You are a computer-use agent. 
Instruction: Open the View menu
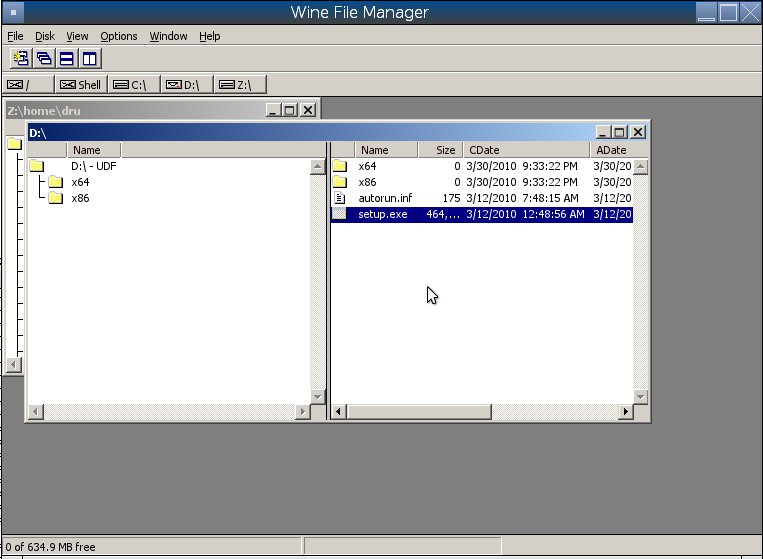click(77, 36)
